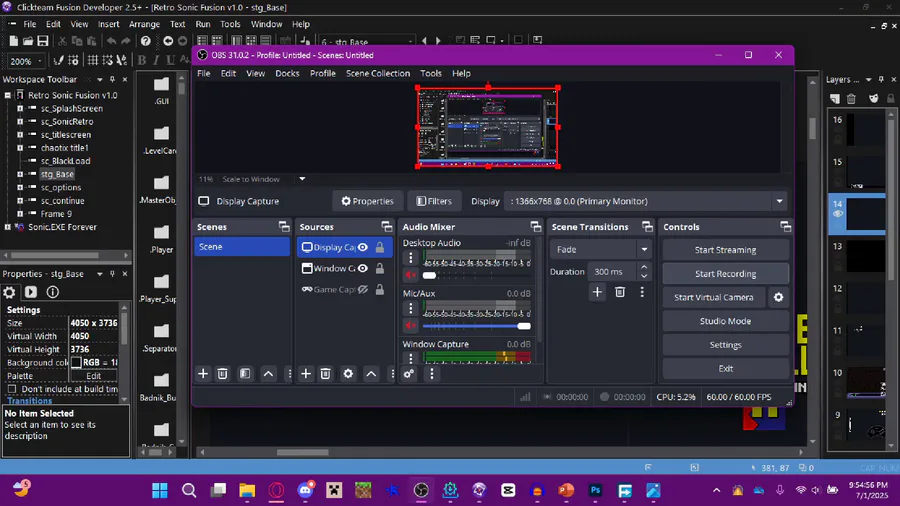This screenshot has height=506, width=900.
Task: Open Windows Start menu
Action: tap(160, 490)
